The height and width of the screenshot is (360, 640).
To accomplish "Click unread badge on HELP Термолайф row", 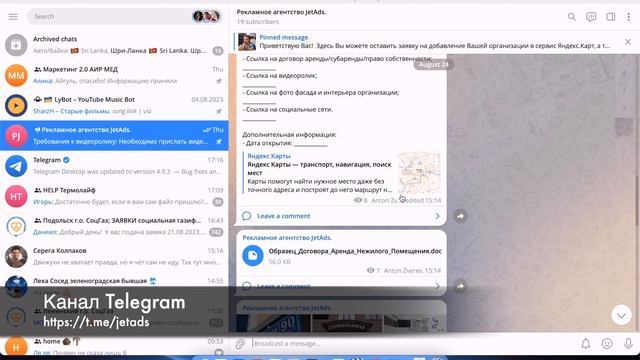I will [x=218, y=202].
